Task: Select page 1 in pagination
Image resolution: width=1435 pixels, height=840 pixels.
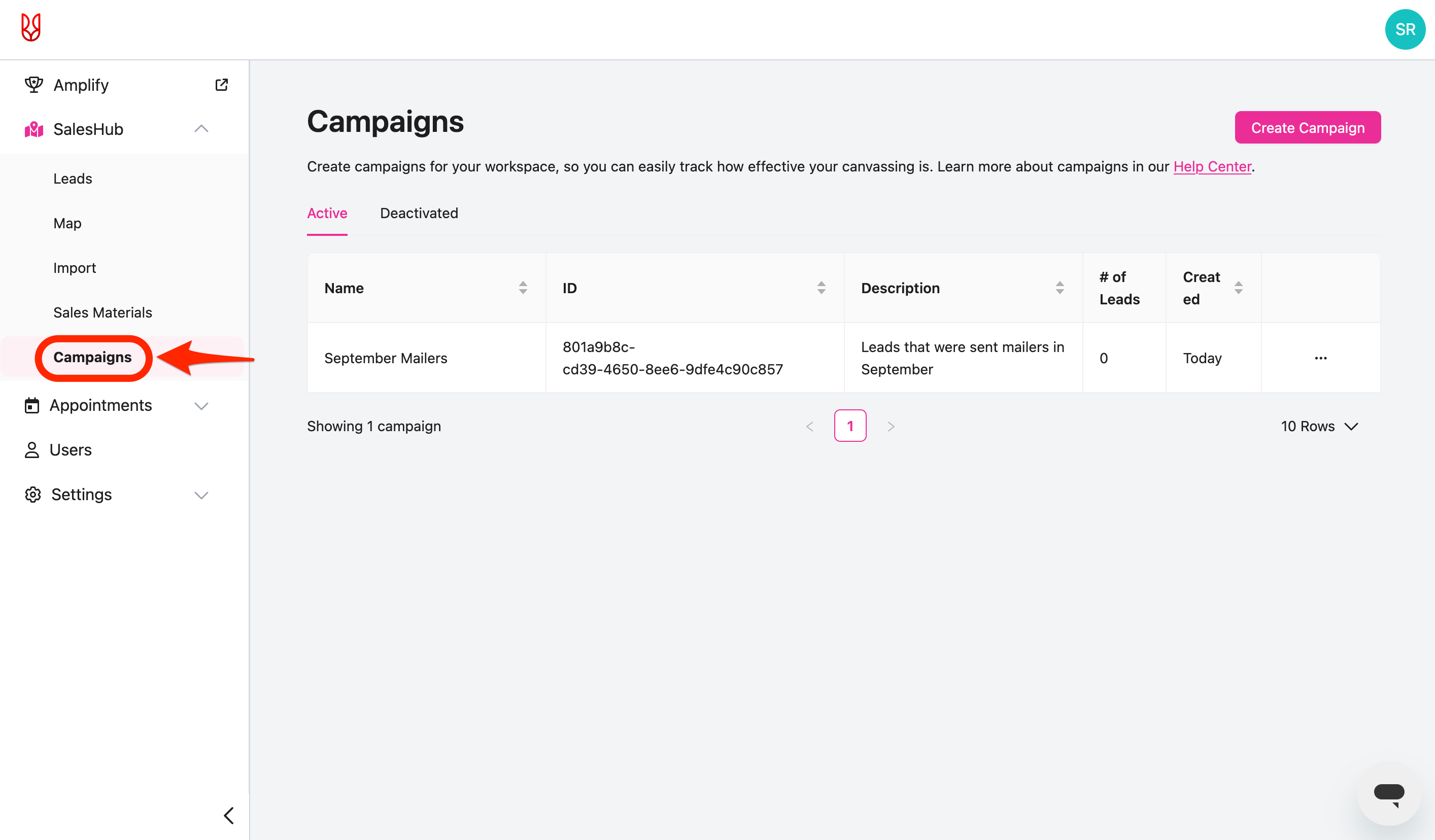Action: (x=849, y=426)
